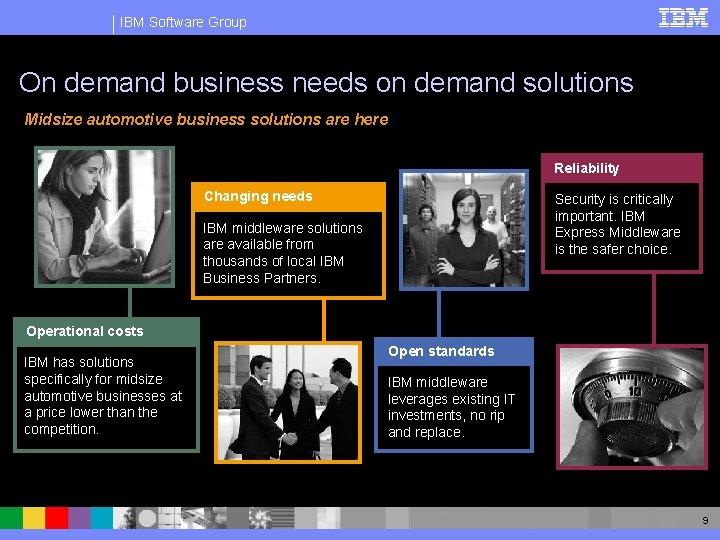
Task: Select the yellow color square in footer
Action: point(34,518)
